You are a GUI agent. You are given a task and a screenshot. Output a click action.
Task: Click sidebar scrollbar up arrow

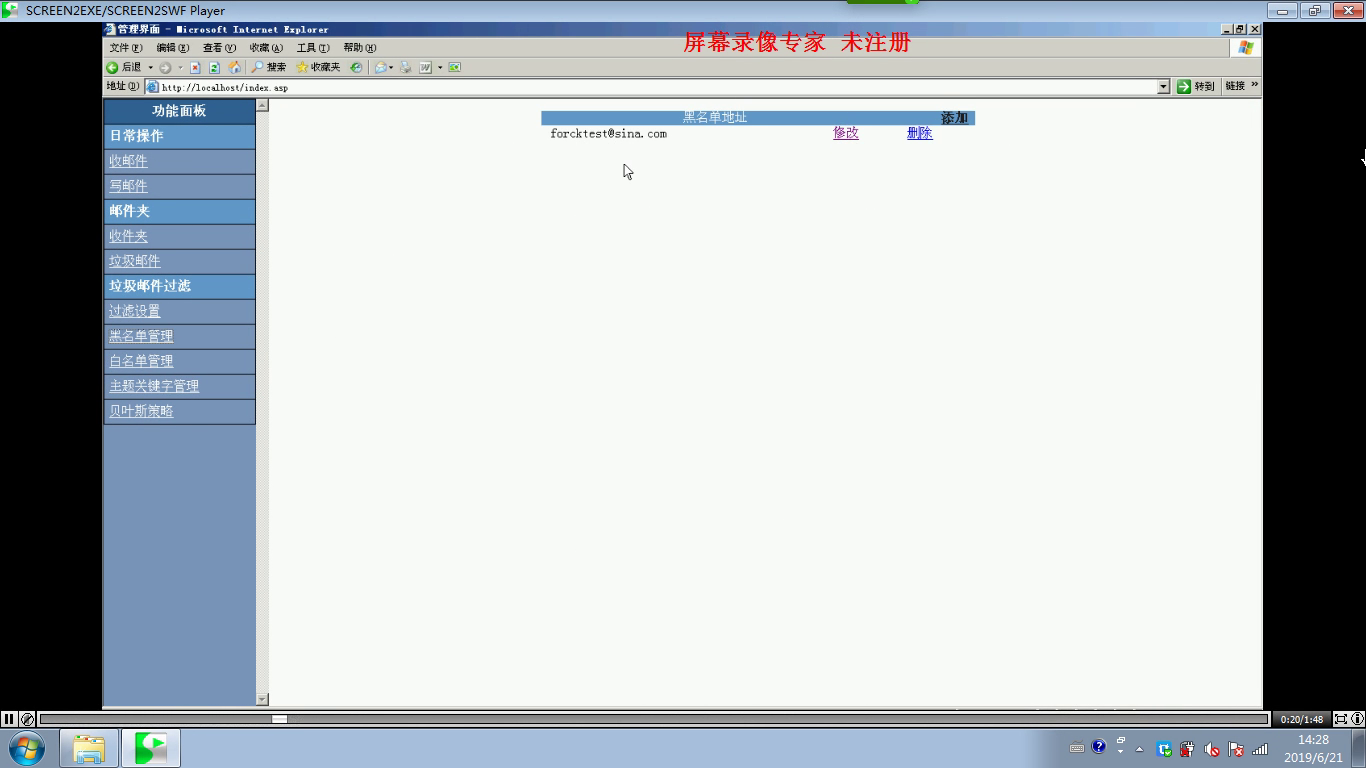click(262, 105)
